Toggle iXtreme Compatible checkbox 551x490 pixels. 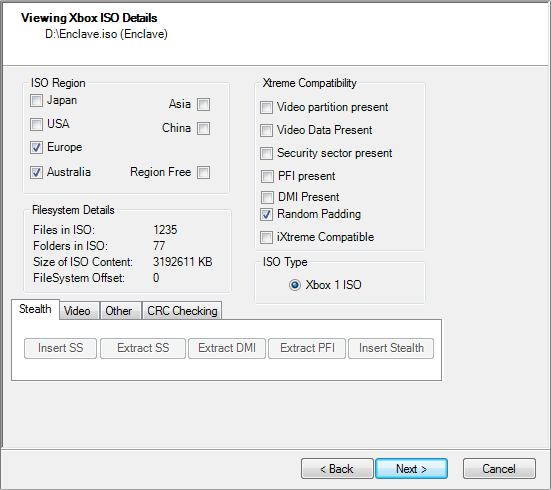coord(266,238)
